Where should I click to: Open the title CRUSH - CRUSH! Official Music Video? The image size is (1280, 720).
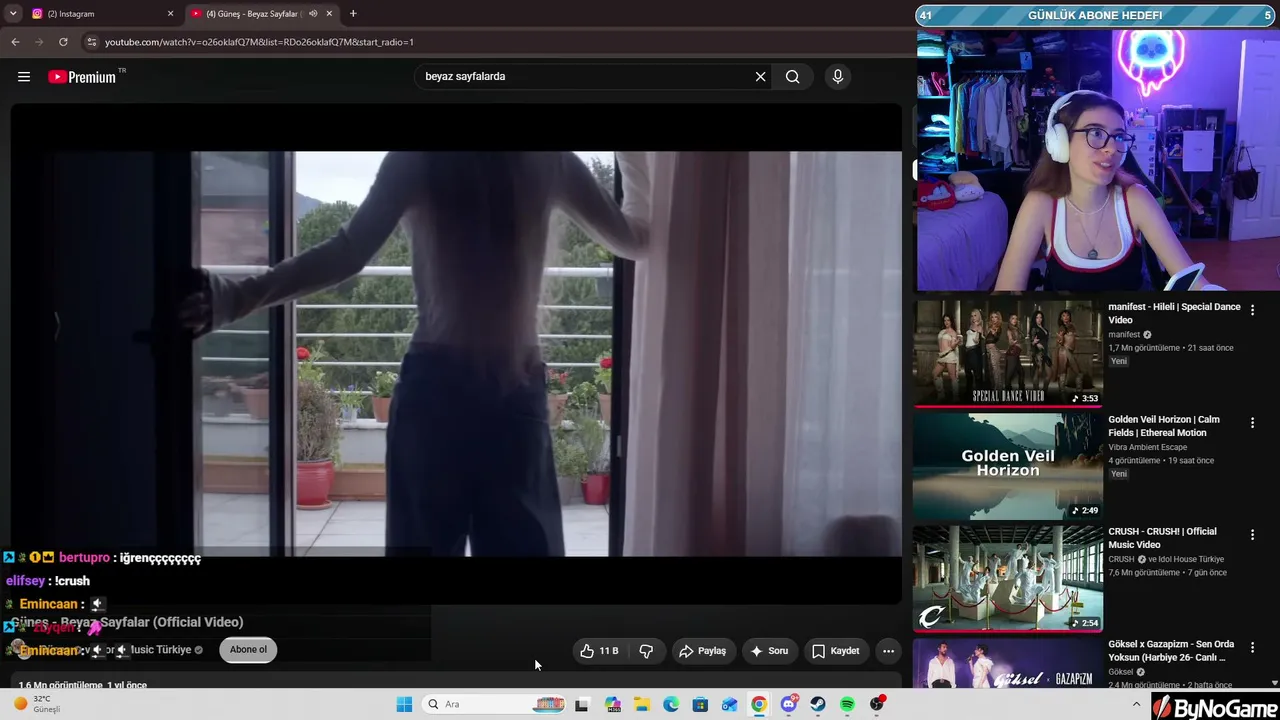pos(1162,538)
